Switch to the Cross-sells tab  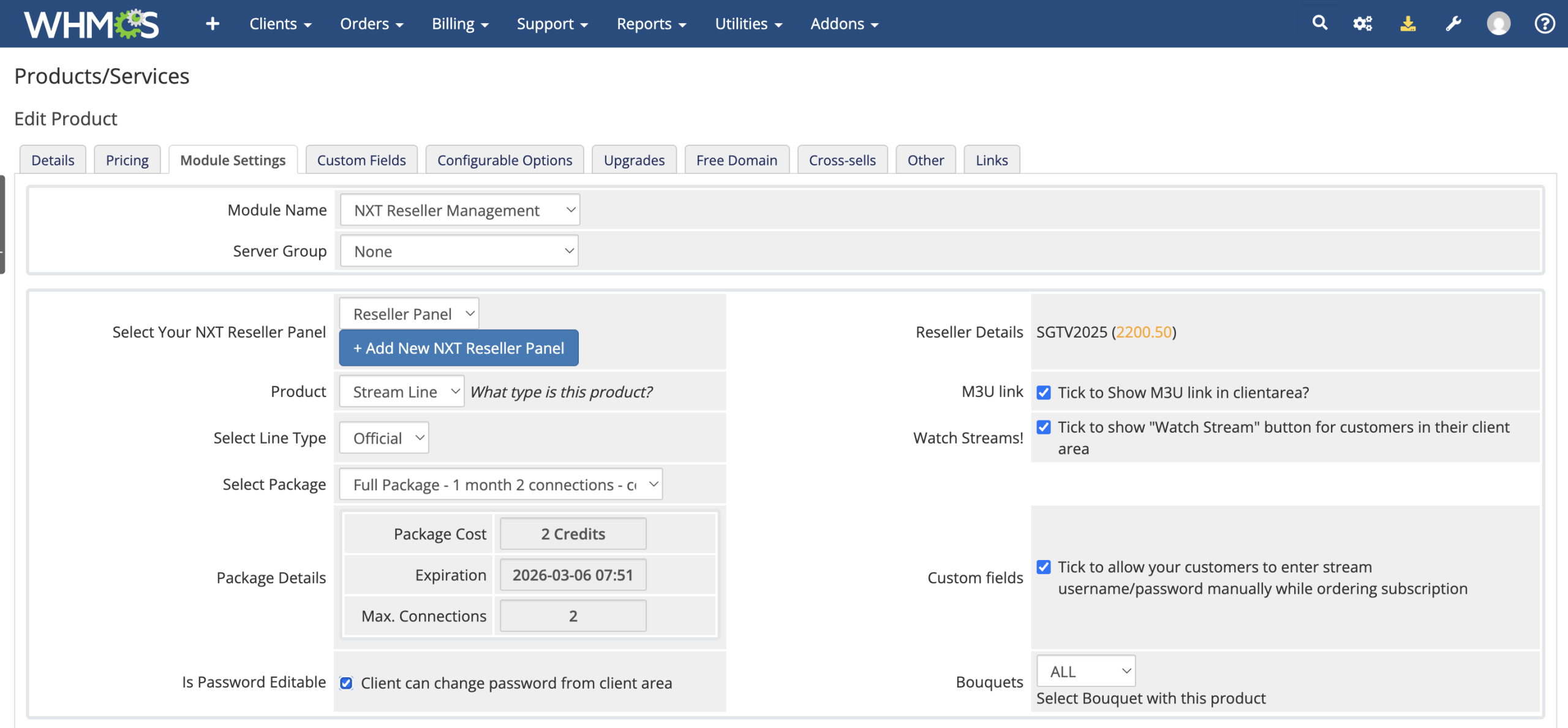pyautogui.click(x=842, y=160)
